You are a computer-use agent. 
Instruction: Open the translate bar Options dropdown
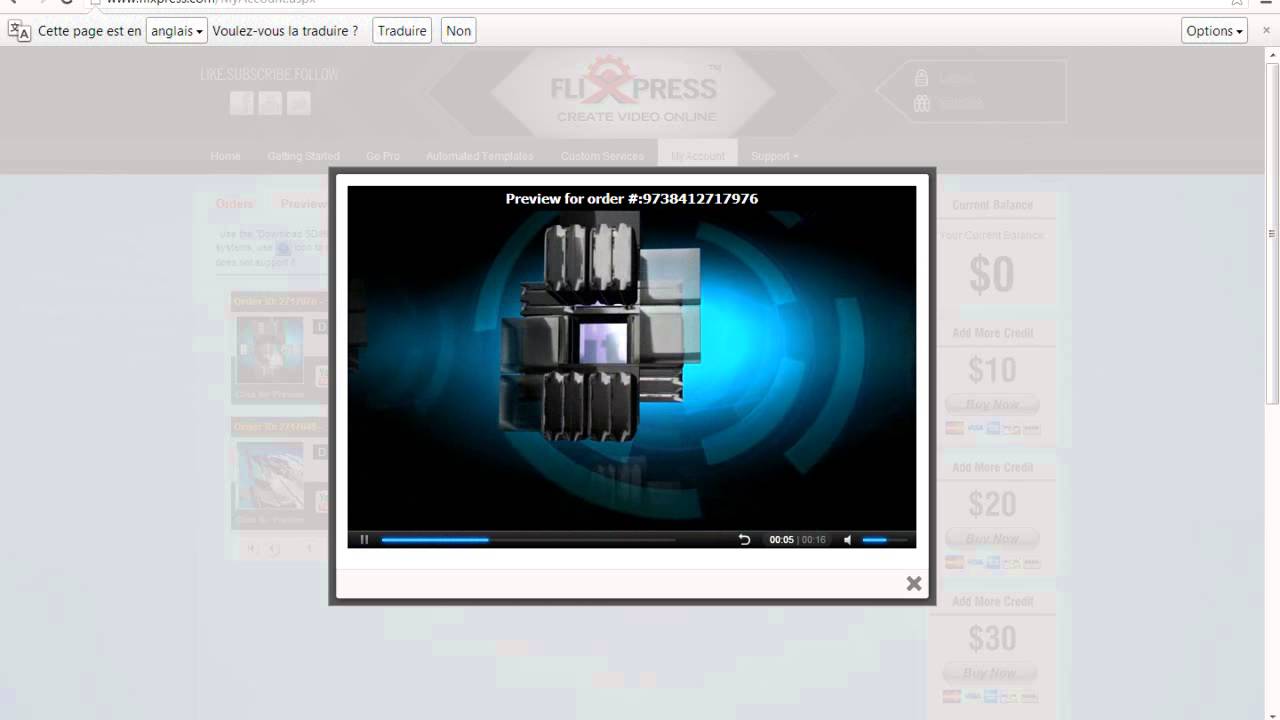[1215, 31]
